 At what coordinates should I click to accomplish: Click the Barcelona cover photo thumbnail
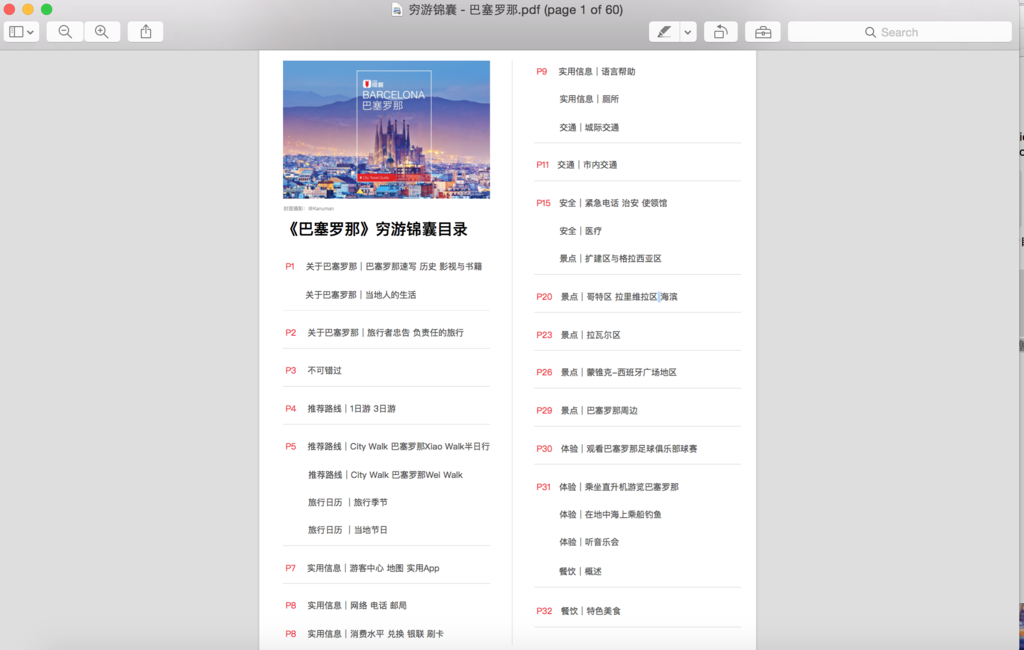tap(386, 129)
